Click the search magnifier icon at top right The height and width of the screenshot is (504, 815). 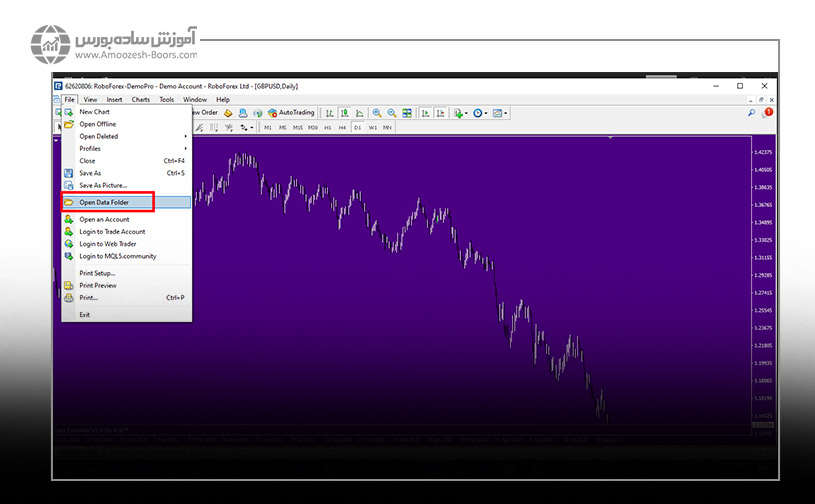pyautogui.click(x=752, y=113)
